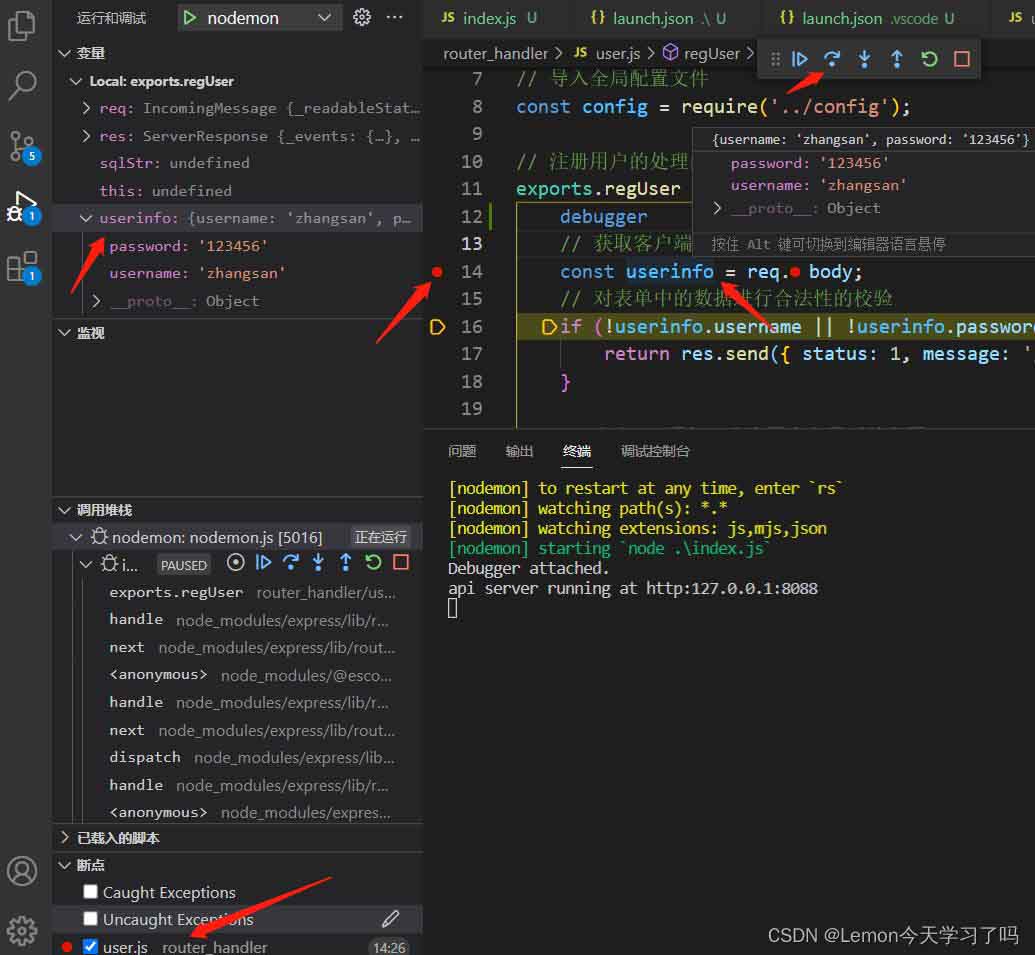Open the Accounts menu icon
The height and width of the screenshot is (955, 1035).
[x=22, y=871]
